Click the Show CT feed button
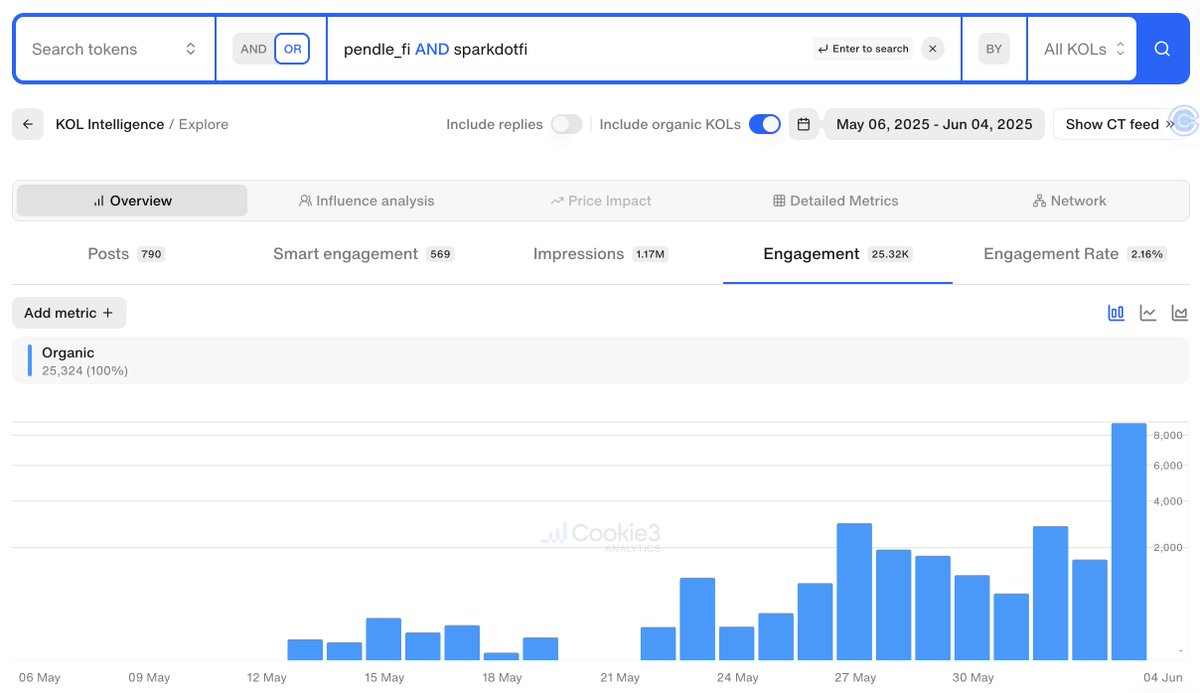Screen dimensions: 1200x693 1120,124
